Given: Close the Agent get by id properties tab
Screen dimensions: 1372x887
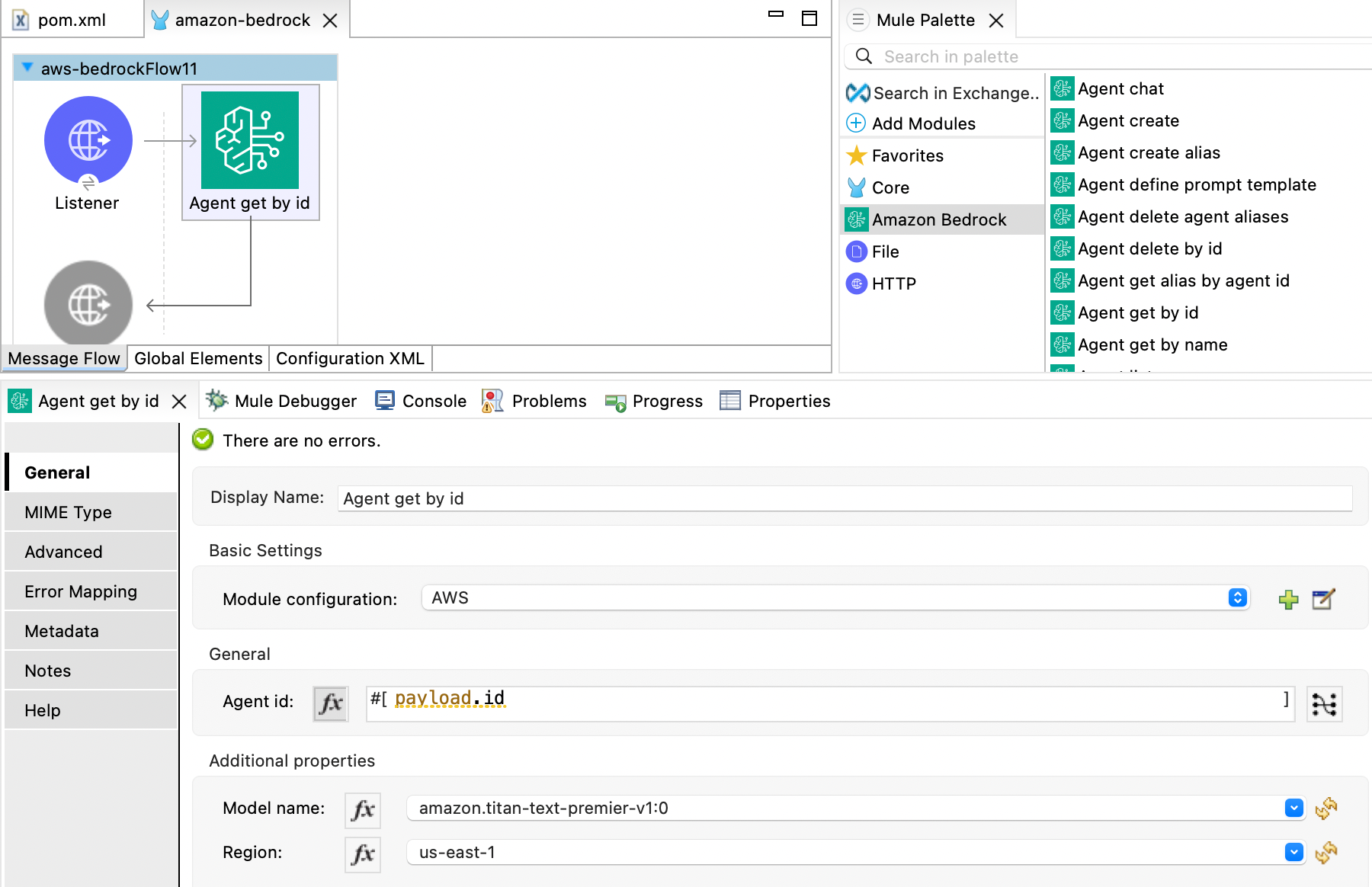Looking at the screenshot, I should pyautogui.click(x=179, y=402).
